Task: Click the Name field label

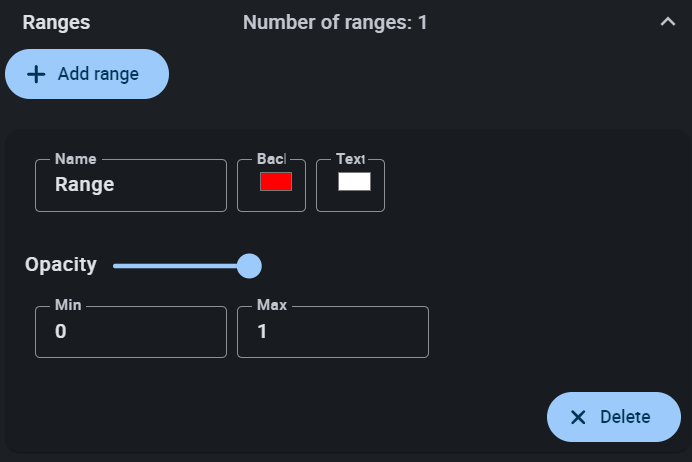Action: point(76,159)
